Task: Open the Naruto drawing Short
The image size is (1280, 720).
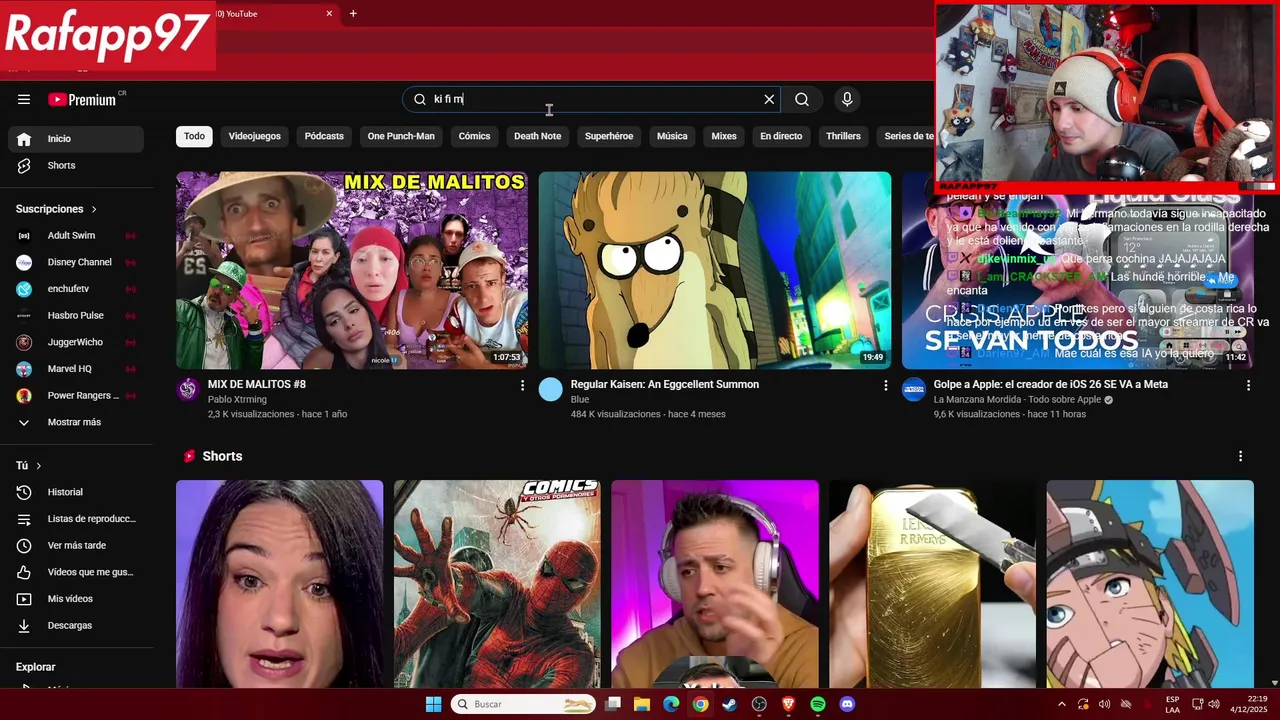Action: (x=1150, y=584)
